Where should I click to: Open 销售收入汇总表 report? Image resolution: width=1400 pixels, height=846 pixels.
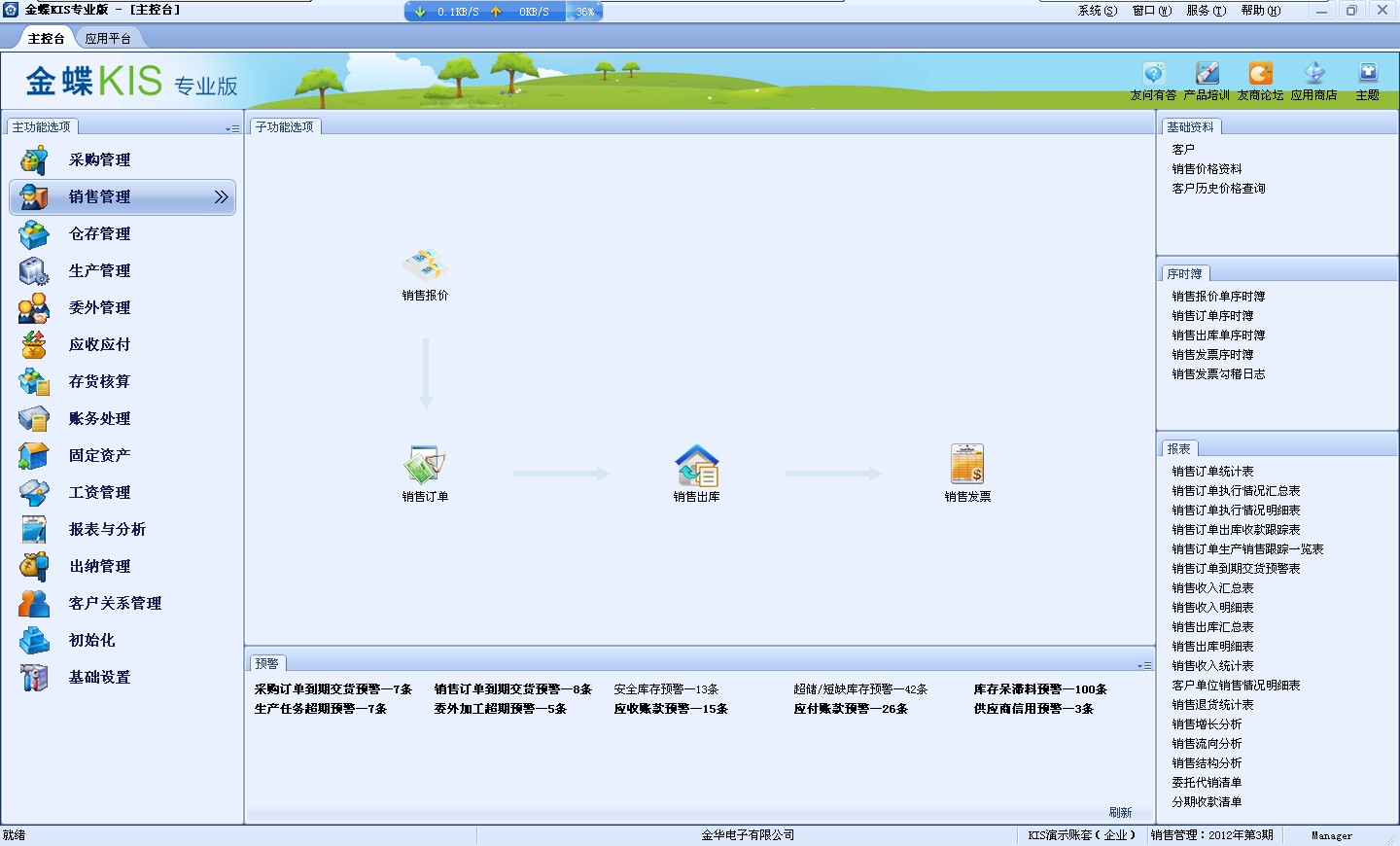[1212, 588]
